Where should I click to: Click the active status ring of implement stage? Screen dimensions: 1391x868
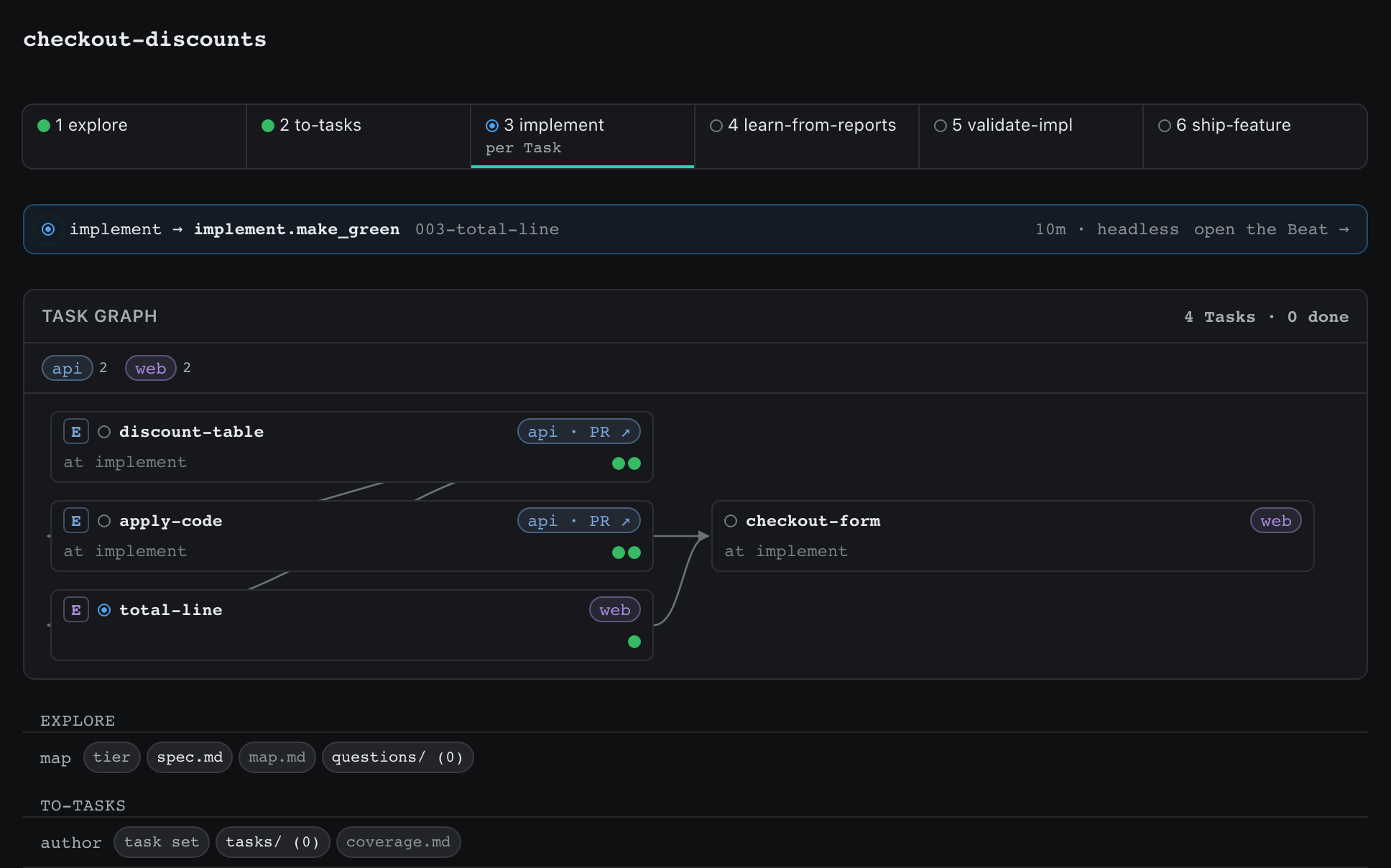492,126
